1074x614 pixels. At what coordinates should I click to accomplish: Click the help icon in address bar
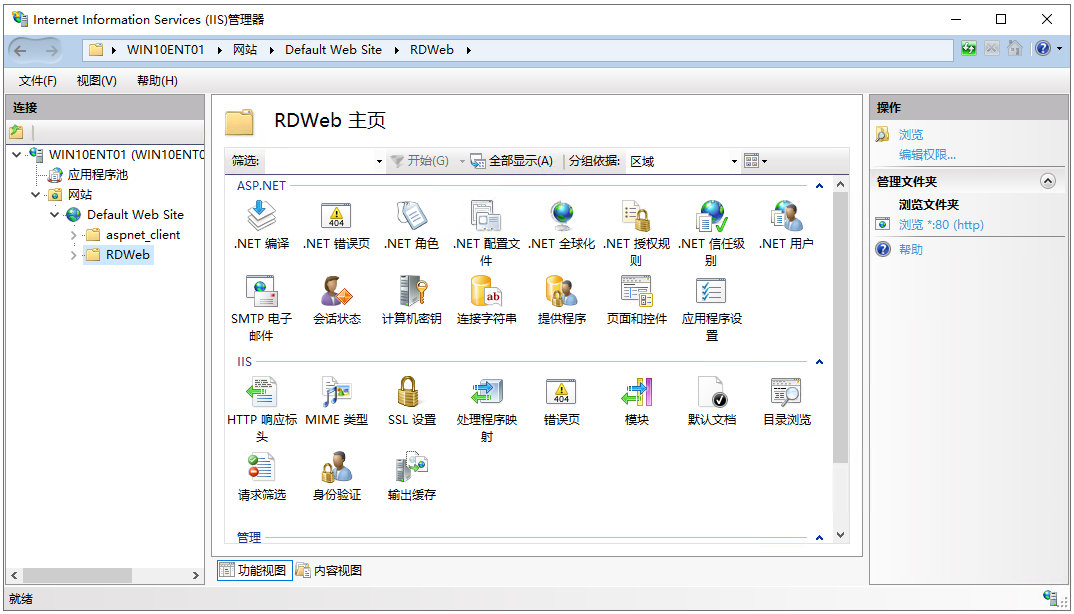click(x=1042, y=49)
